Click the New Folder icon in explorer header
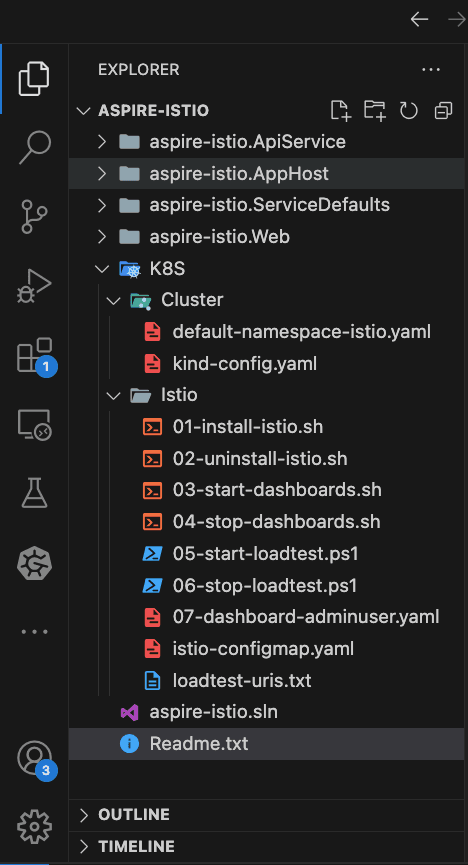468x865 pixels. pos(375,110)
